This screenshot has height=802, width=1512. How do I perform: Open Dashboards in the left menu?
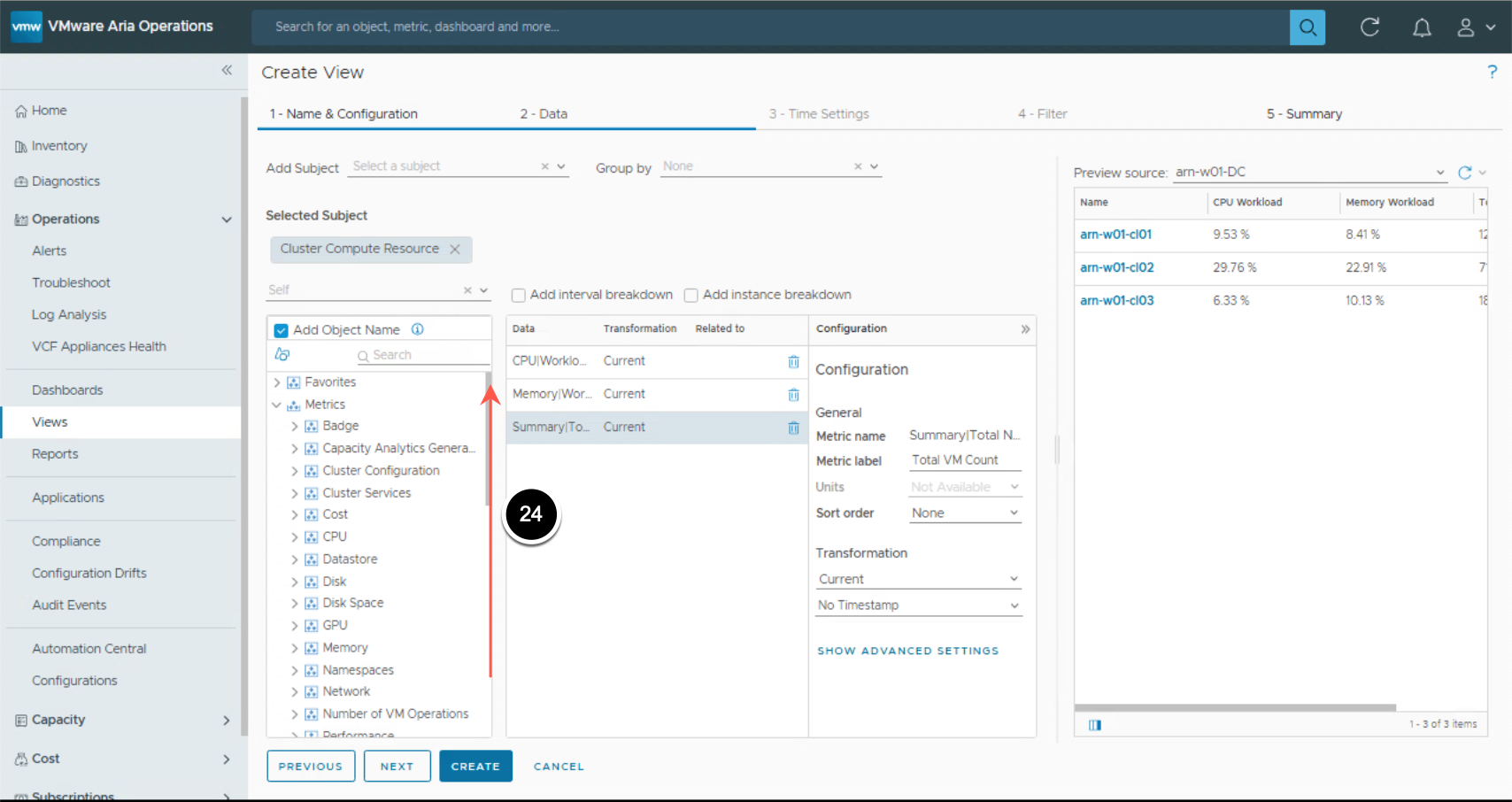pos(67,390)
